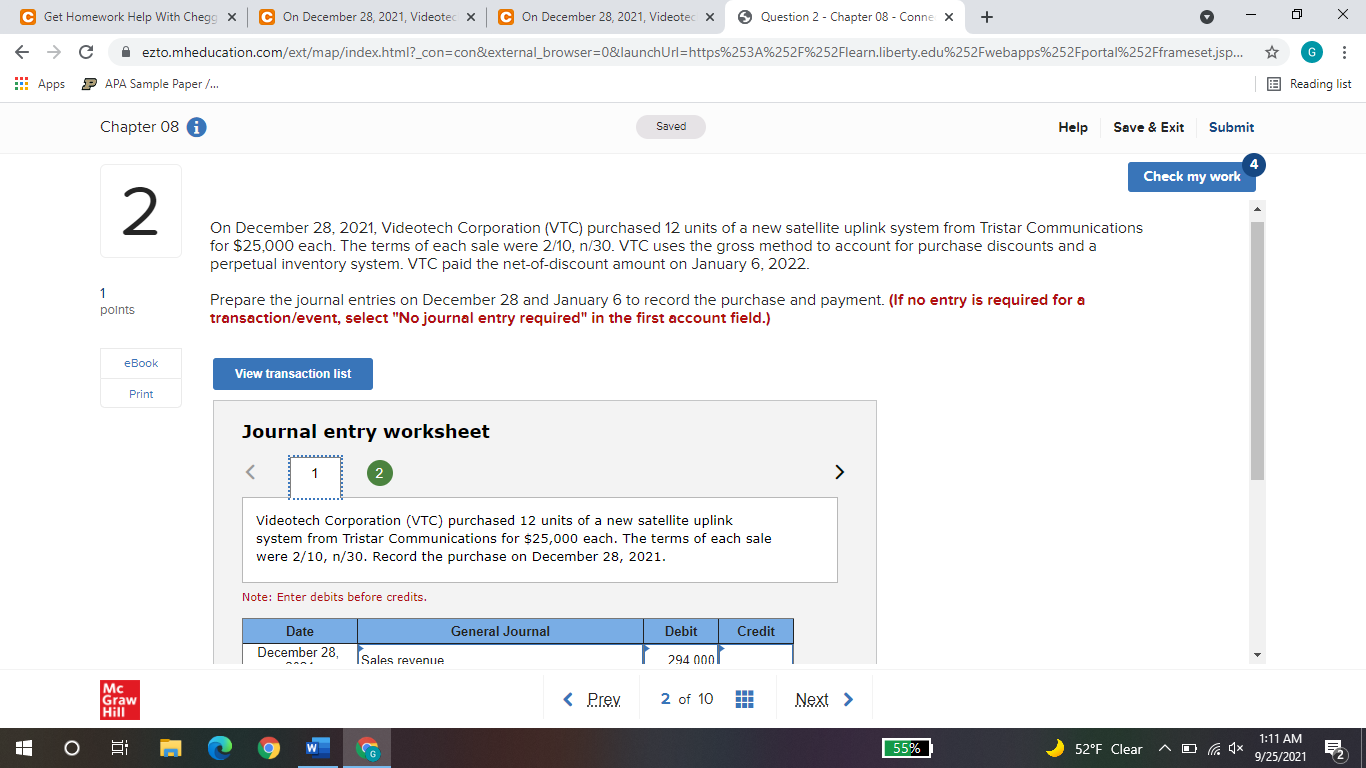Viewport: 1366px width, 768px height.
Task: Click View transaction list button
Action: click(293, 374)
